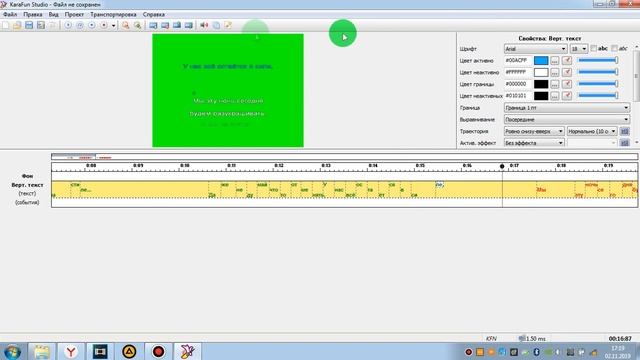
Task: Click the second round playback icon
Action: 80,25
